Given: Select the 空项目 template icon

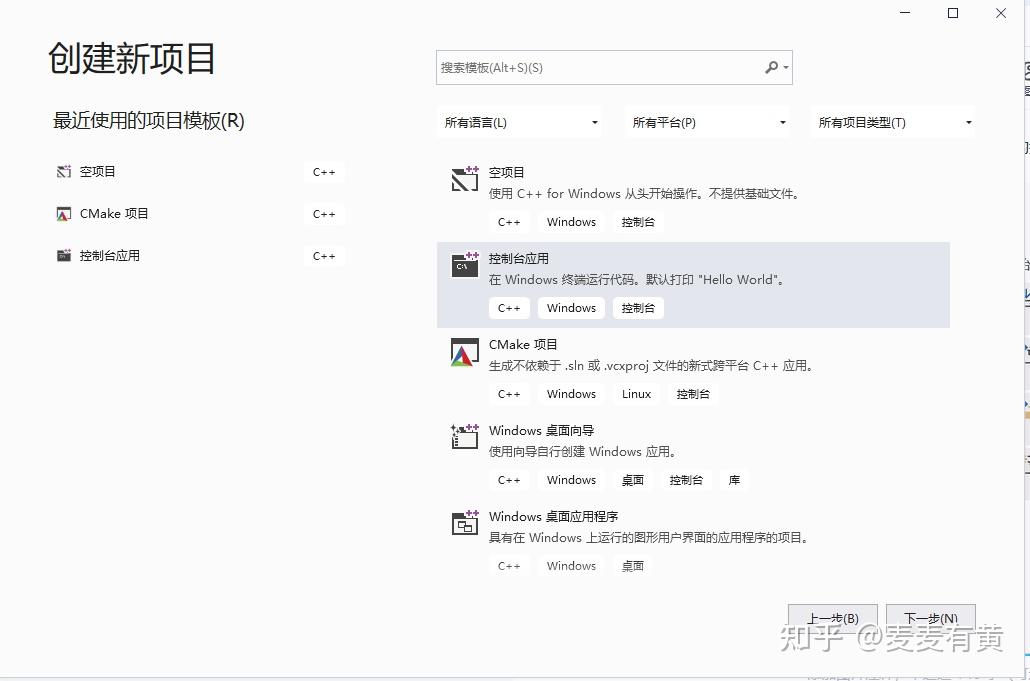Looking at the screenshot, I should [x=464, y=178].
